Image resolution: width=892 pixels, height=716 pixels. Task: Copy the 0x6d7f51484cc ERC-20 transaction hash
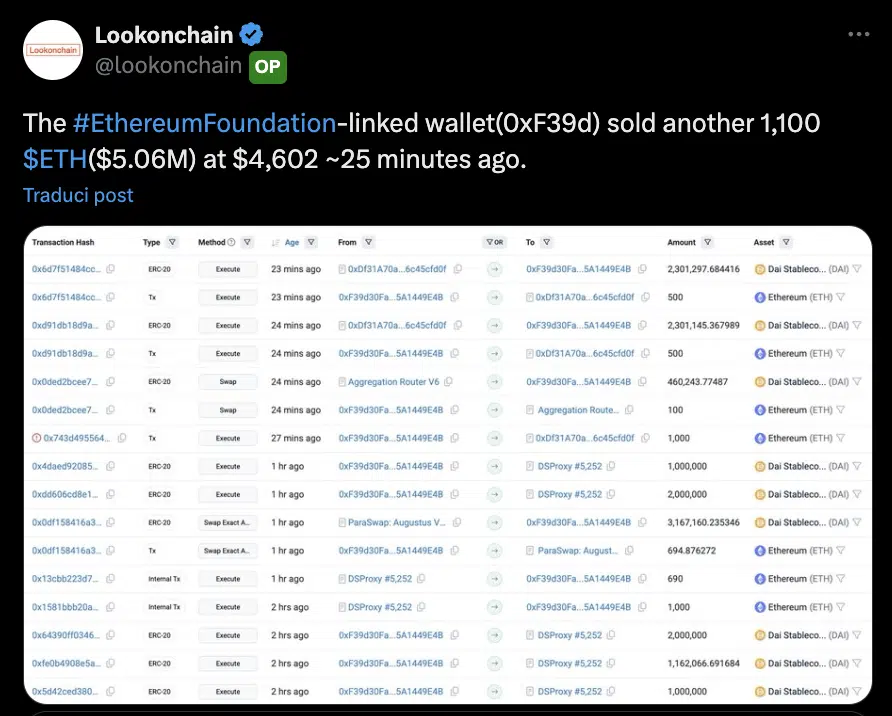coord(110,269)
